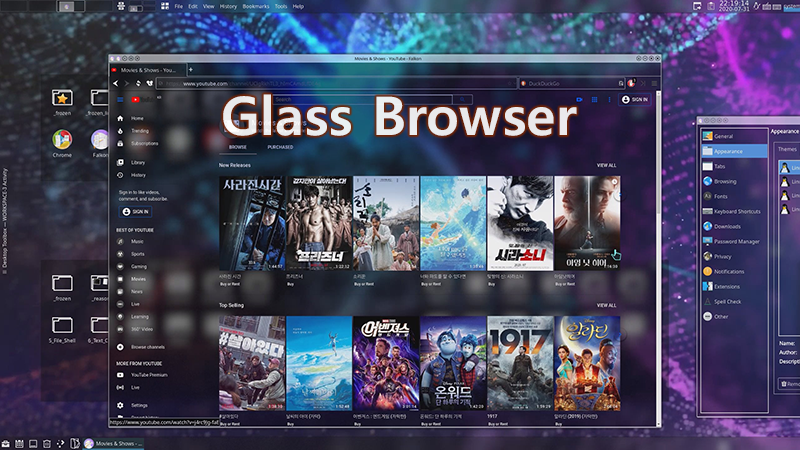
Task: Select Tabs in Preferences window
Action: pos(734,166)
